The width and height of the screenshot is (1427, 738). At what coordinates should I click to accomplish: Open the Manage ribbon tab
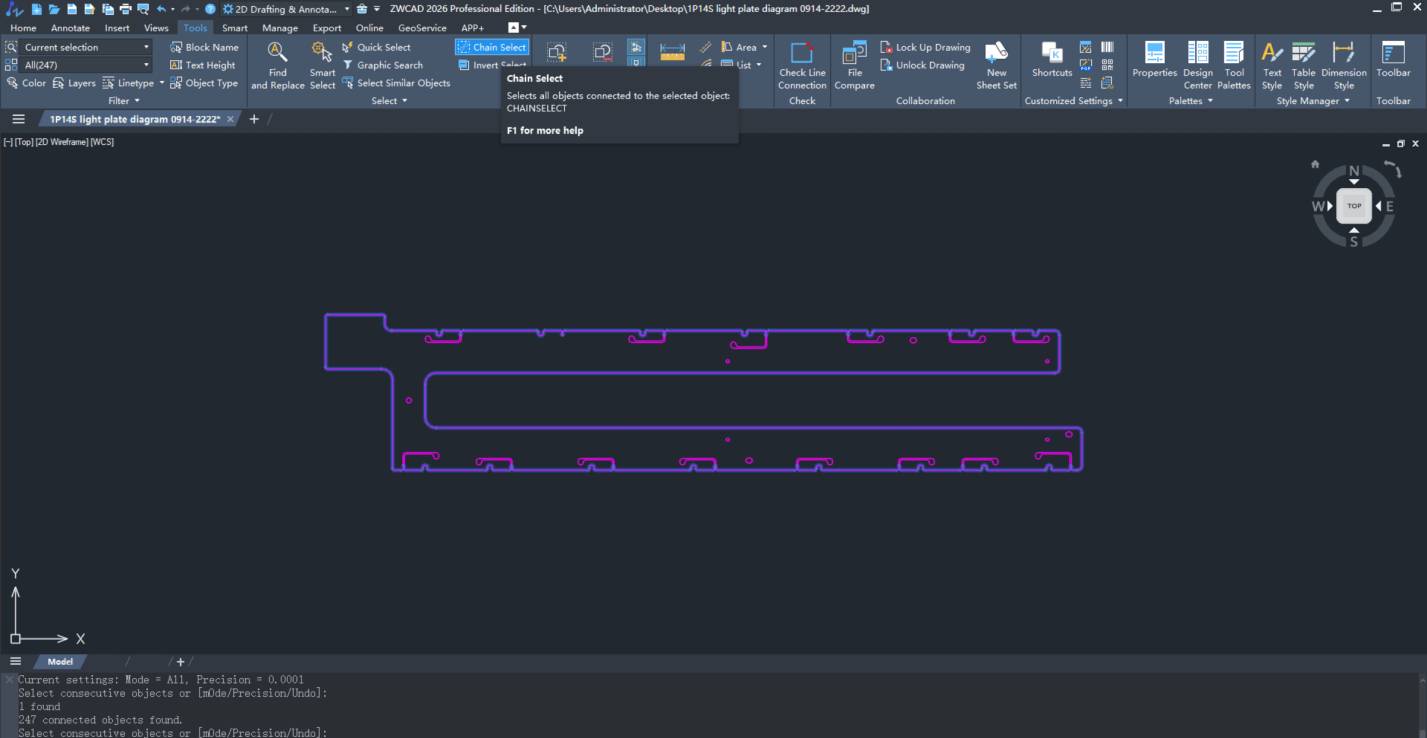pos(280,28)
